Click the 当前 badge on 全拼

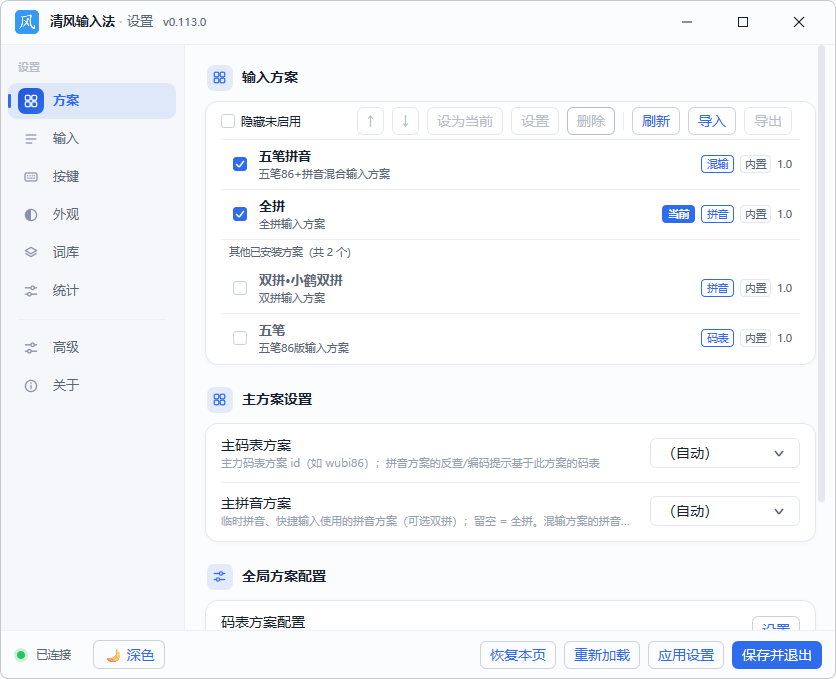[678, 214]
